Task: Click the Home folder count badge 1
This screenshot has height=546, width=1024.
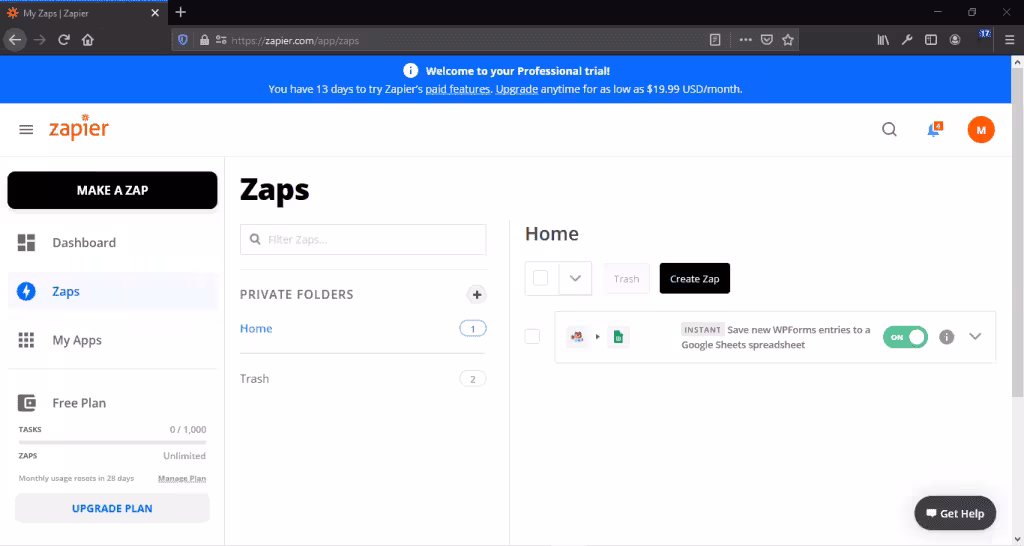Action: pos(473,329)
